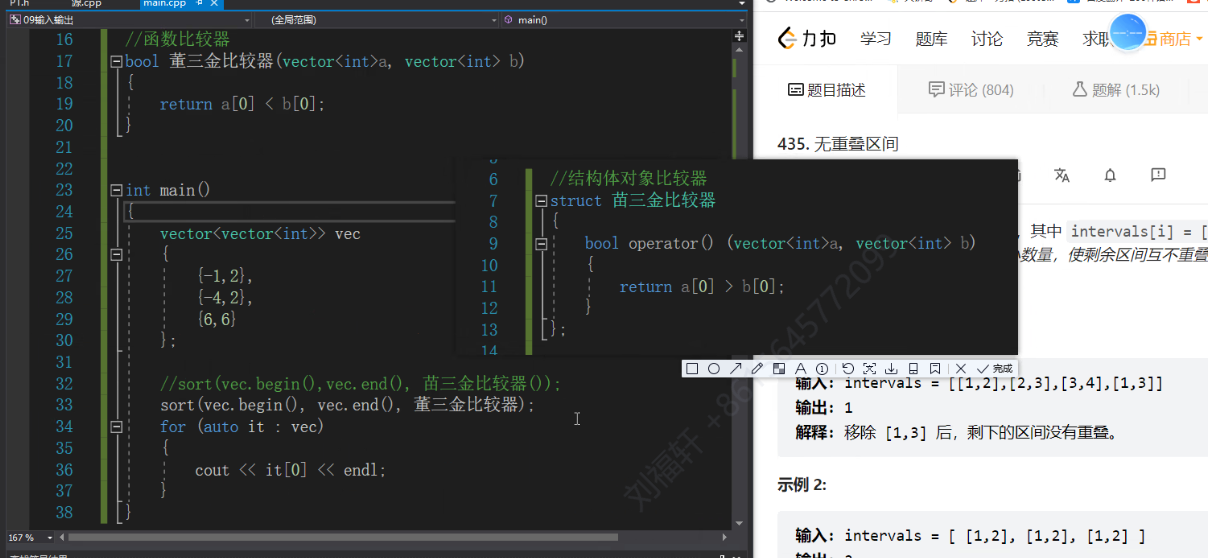Send the screenshot to phone
This screenshot has width=1208, height=558.
pos(913,369)
